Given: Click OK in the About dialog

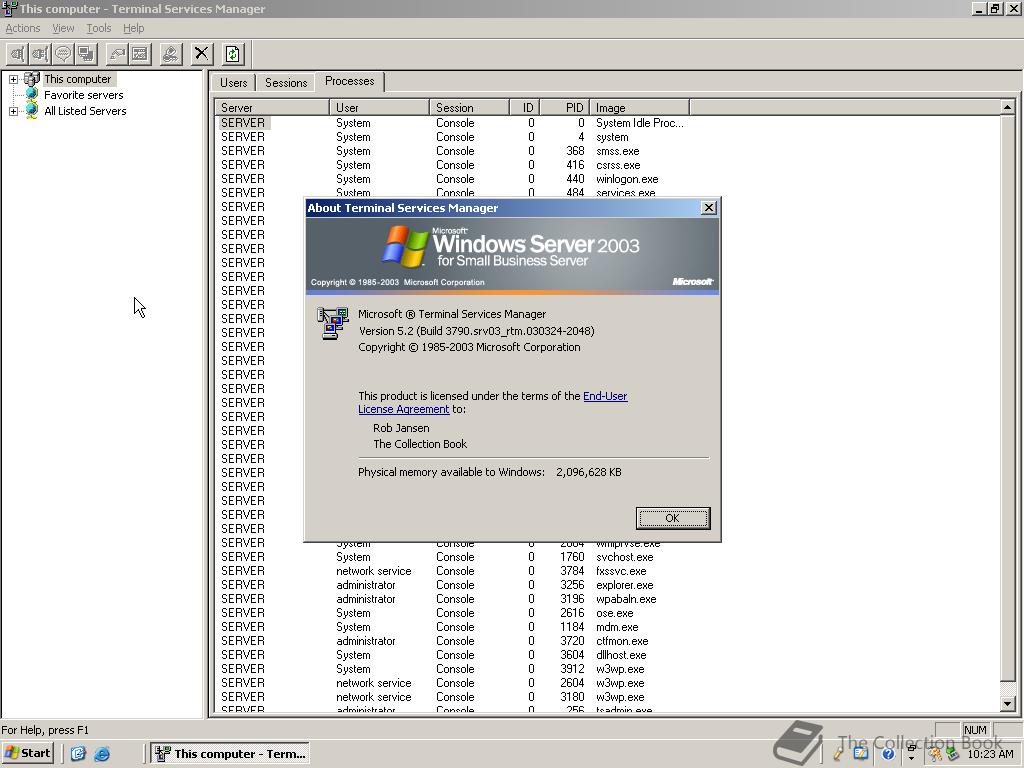Looking at the screenshot, I should tap(673, 518).
